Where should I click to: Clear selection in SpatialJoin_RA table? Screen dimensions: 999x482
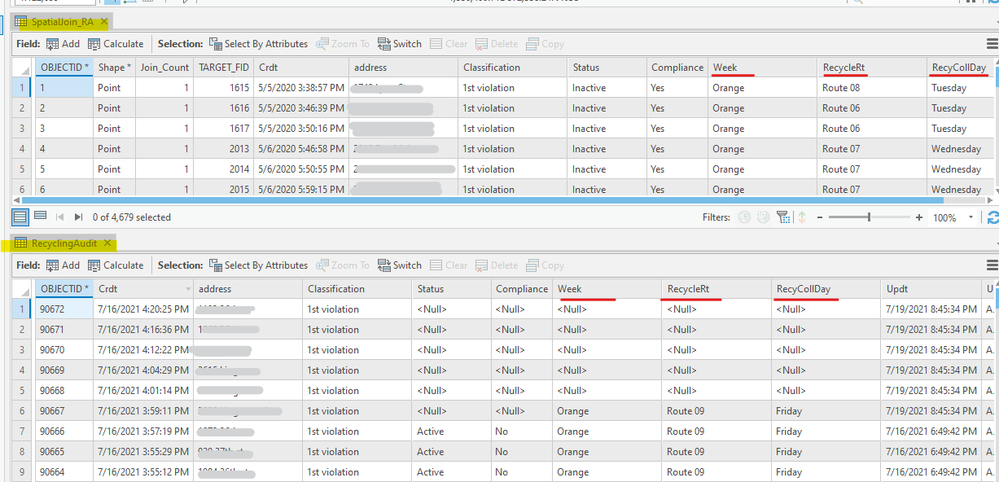click(449, 44)
